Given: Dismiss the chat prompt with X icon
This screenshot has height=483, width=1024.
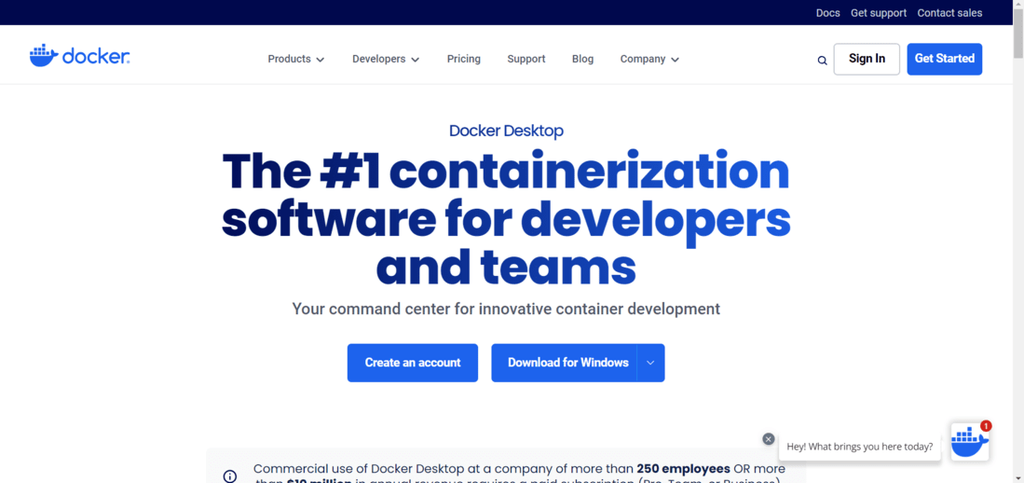Looking at the screenshot, I should [769, 439].
